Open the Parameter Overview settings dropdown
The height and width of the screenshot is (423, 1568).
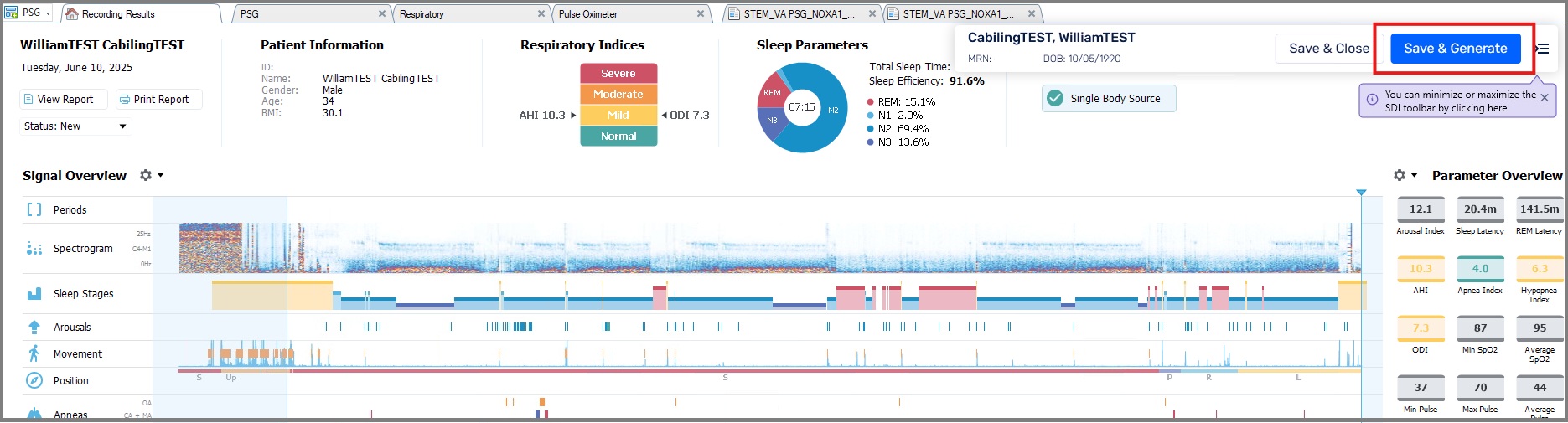pos(1405,175)
